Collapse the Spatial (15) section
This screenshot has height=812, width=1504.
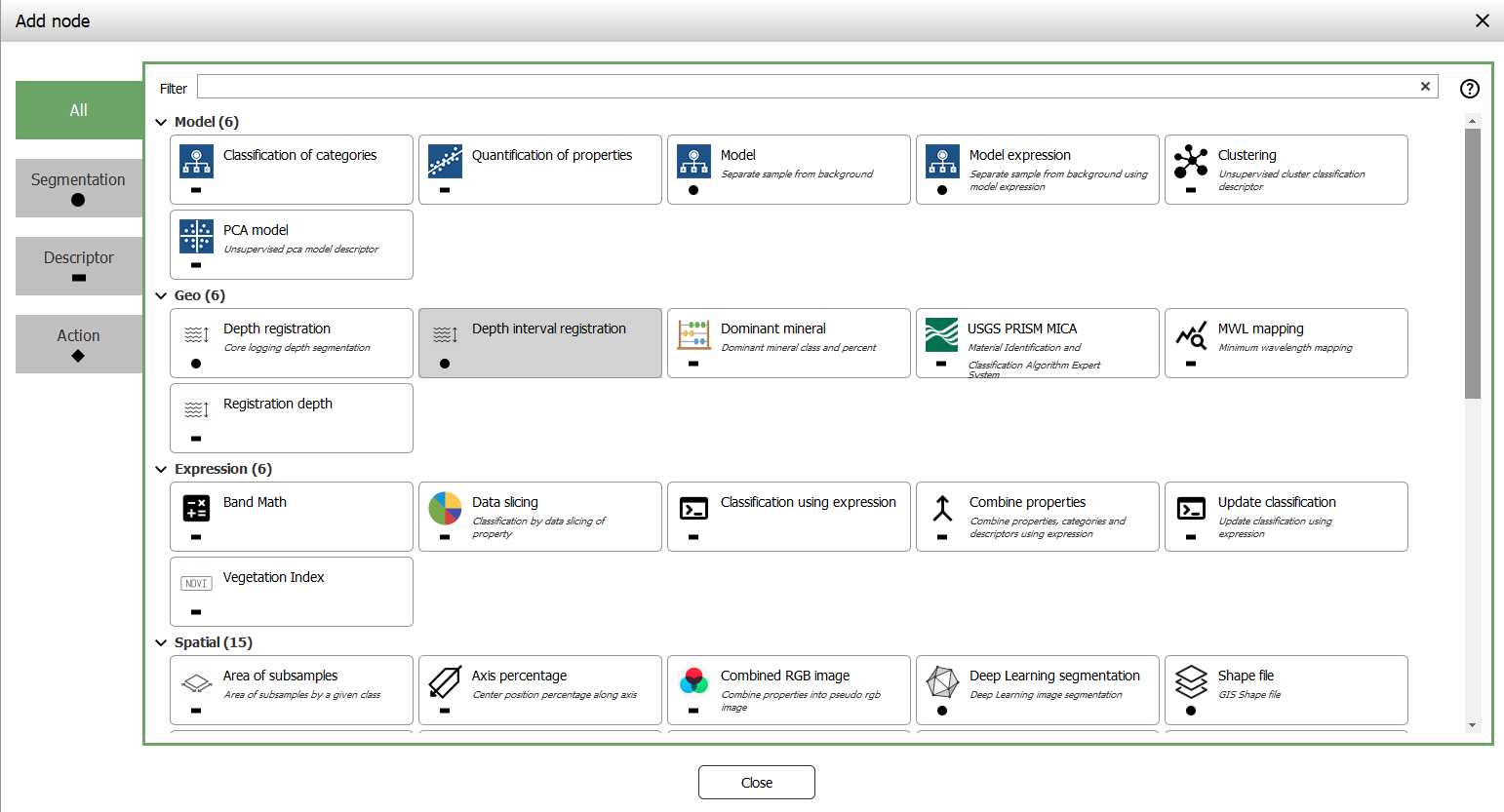(x=161, y=642)
